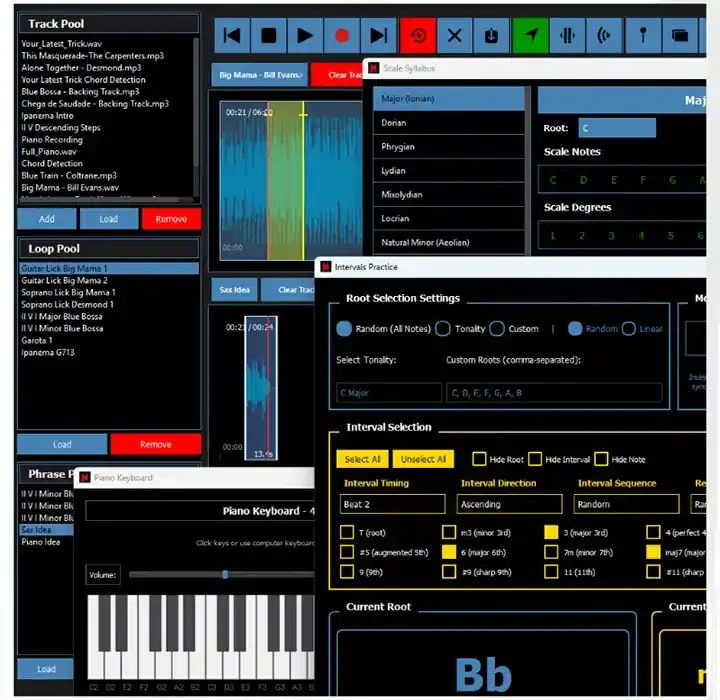The height and width of the screenshot is (700, 720).
Task: Click the Load button in Loop Pool
Action: pos(62,444)
